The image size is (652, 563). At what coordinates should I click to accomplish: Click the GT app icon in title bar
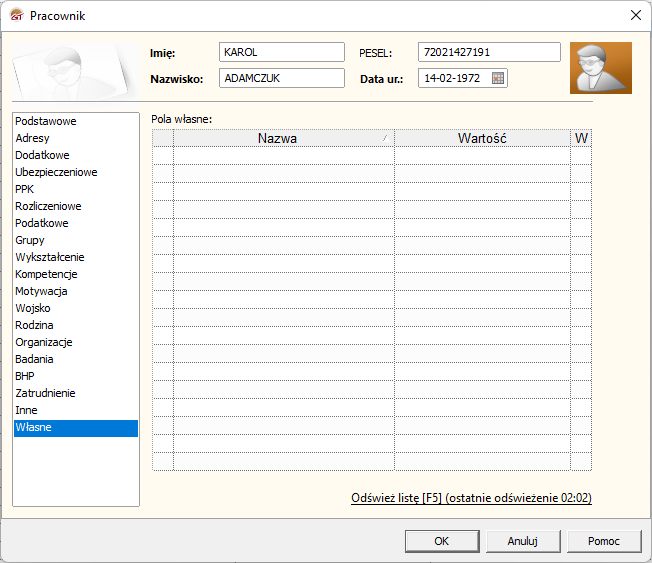click(17, 15)
